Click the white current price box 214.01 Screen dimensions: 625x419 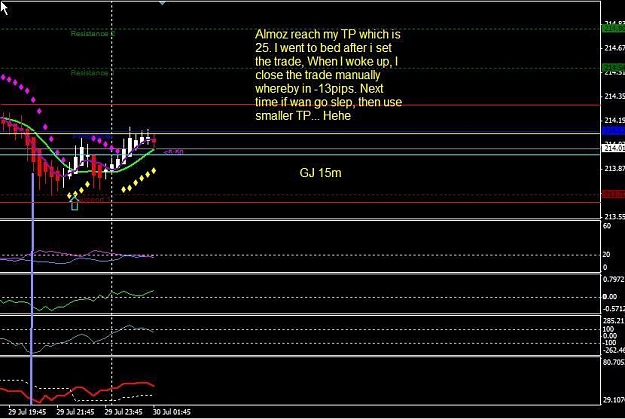613,148
